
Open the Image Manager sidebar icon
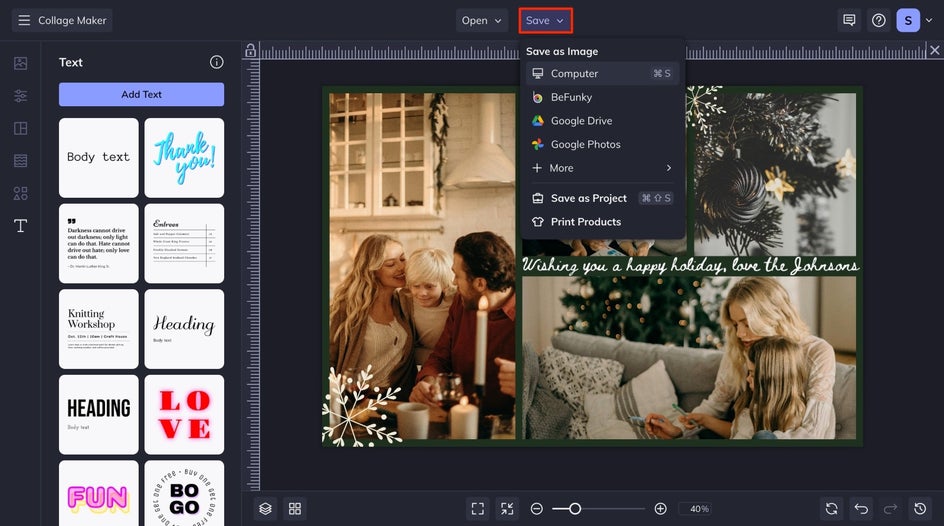click(x=20, y=63)
